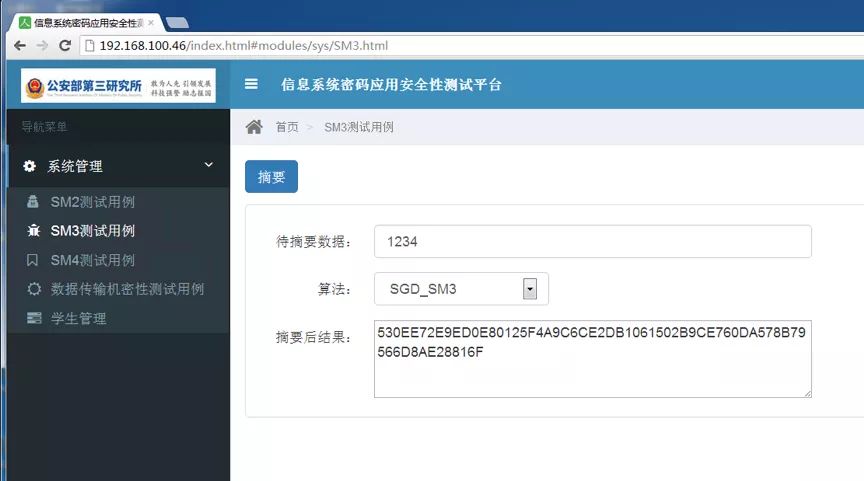Click the icon beside 数据传输机密性测试用例

pos(34,289)
